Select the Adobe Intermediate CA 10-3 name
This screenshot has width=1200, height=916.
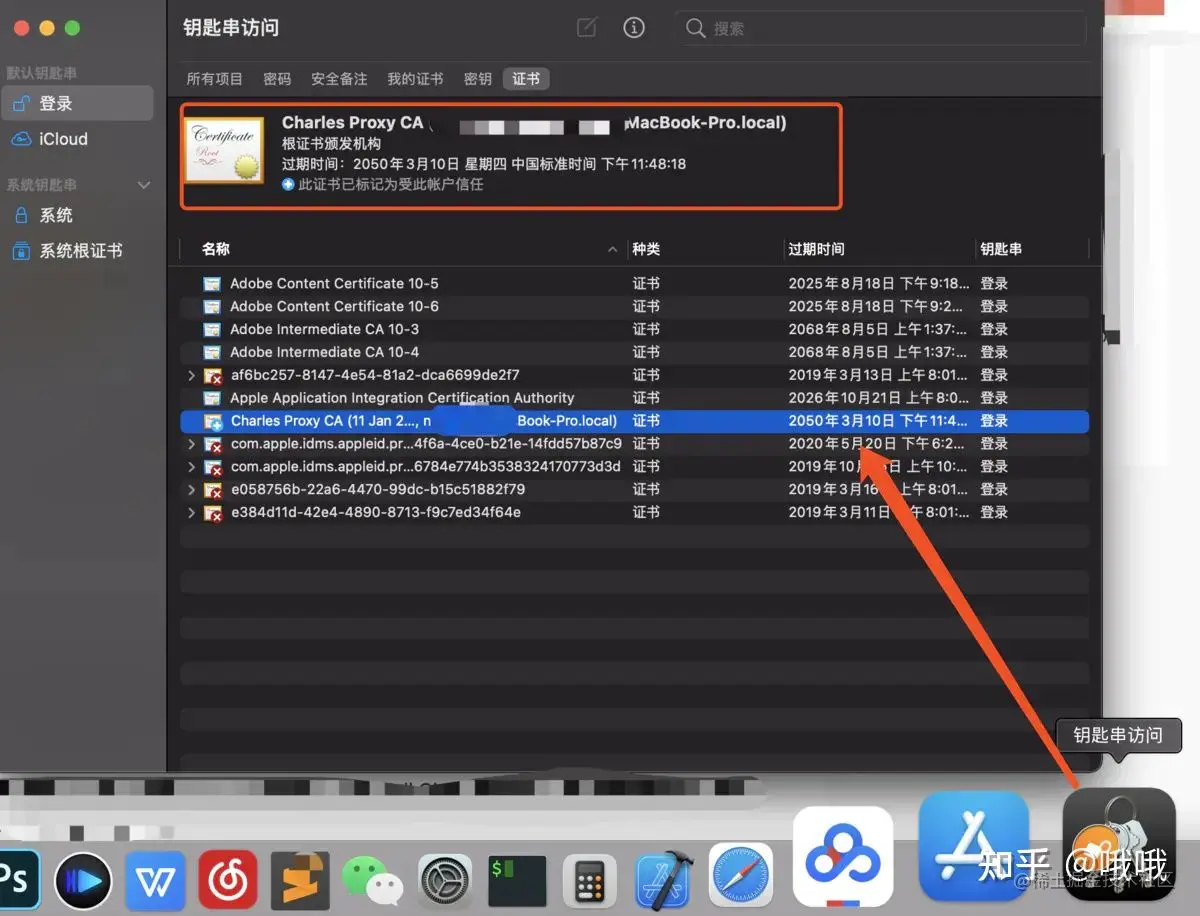[324, 329]
